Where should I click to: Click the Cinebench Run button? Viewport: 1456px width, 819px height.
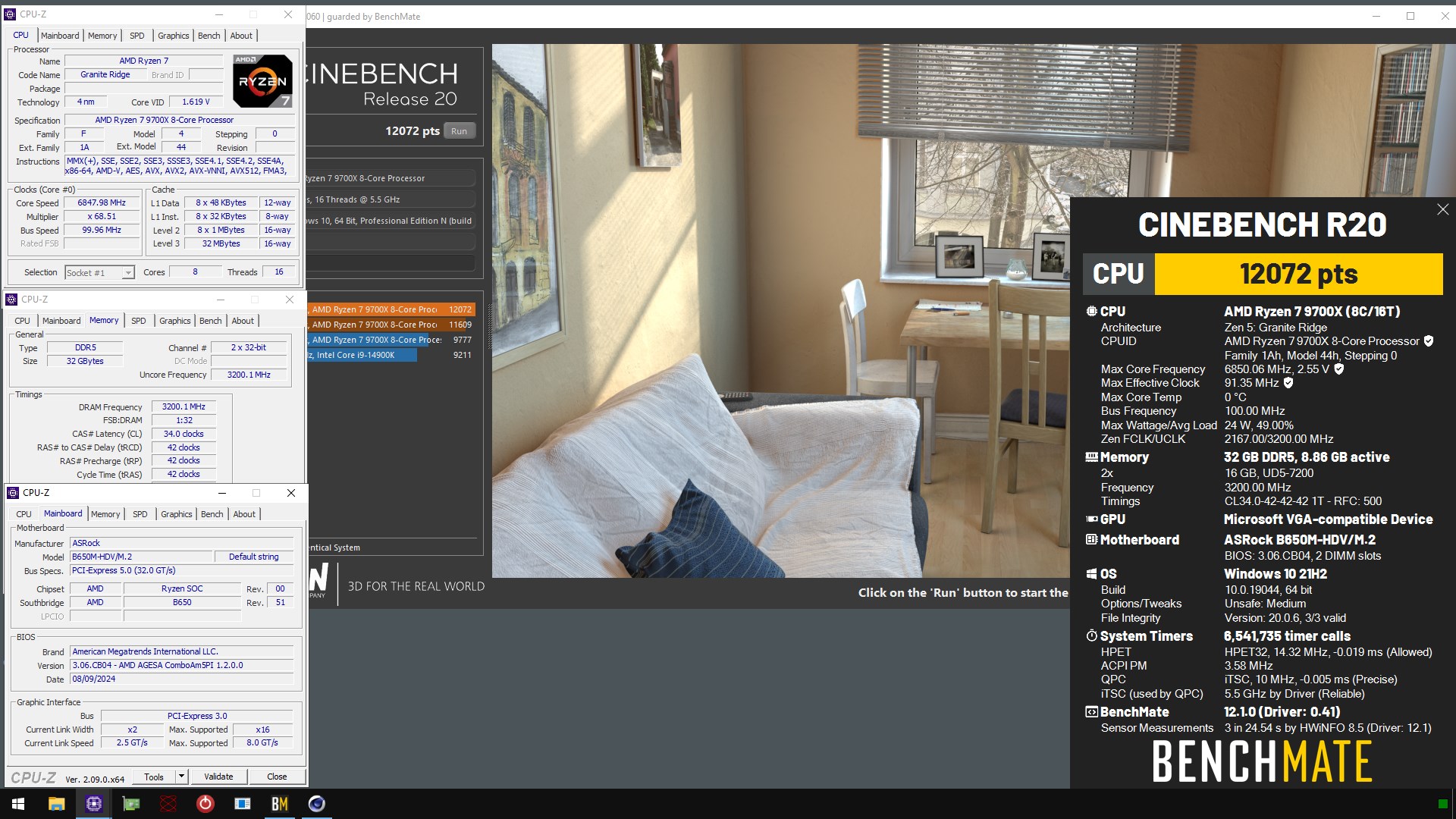tap(460, 131)
